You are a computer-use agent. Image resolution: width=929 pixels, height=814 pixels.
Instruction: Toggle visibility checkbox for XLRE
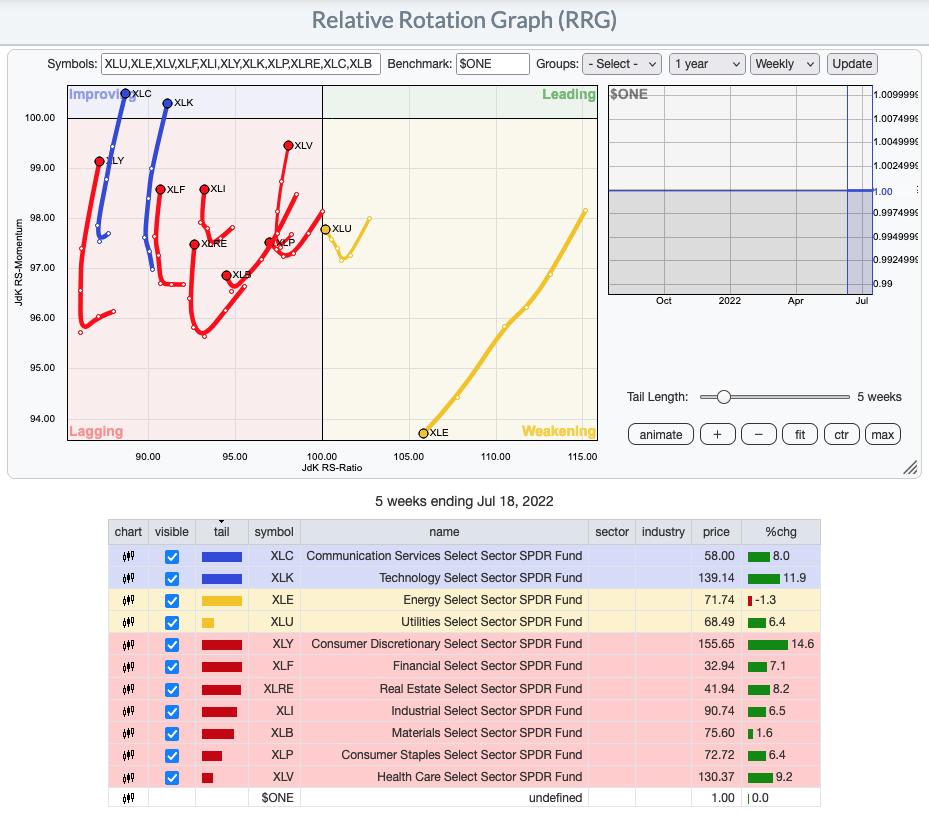[x=172, y=689]
